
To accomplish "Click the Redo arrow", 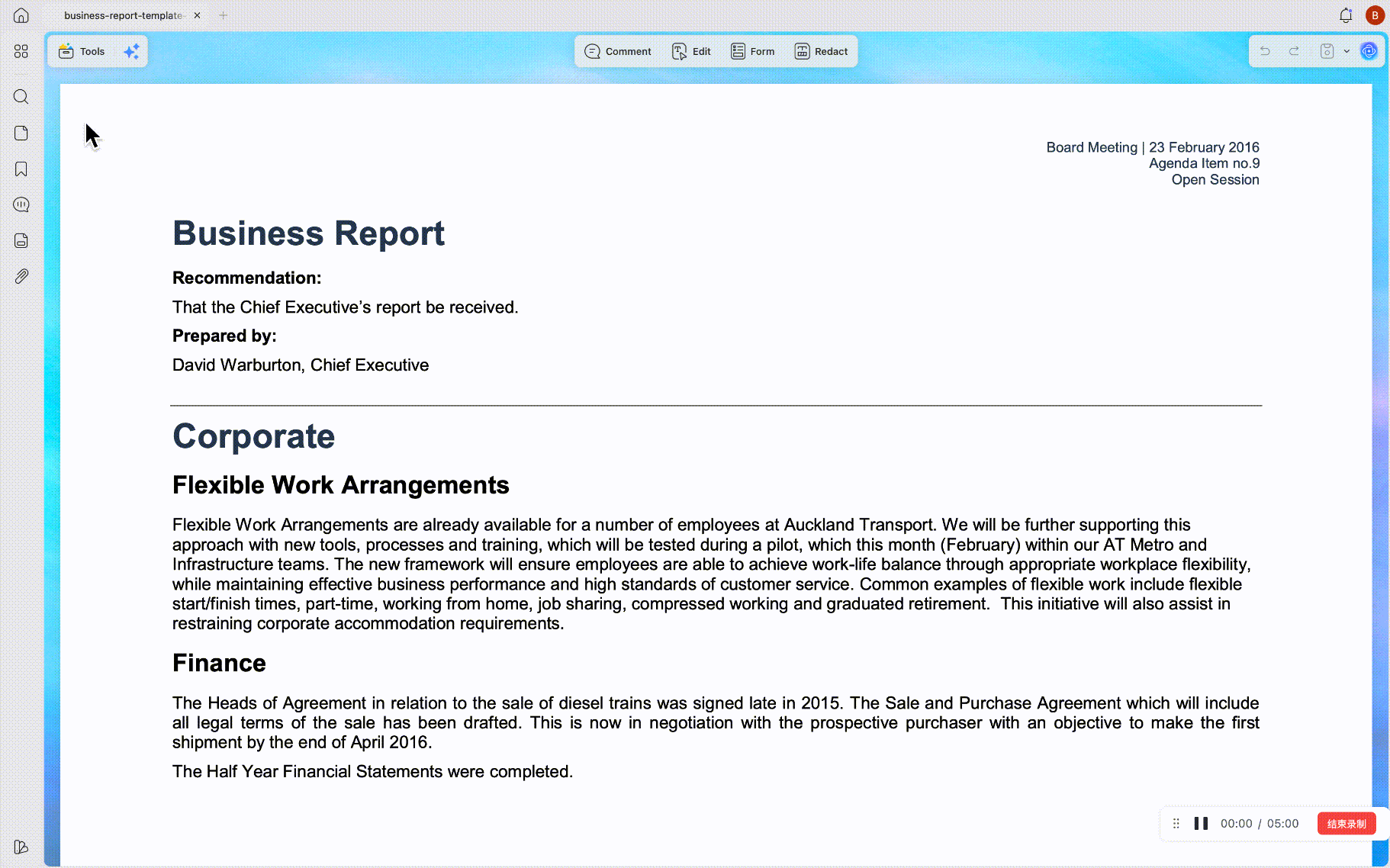I will coord(1294,51).
